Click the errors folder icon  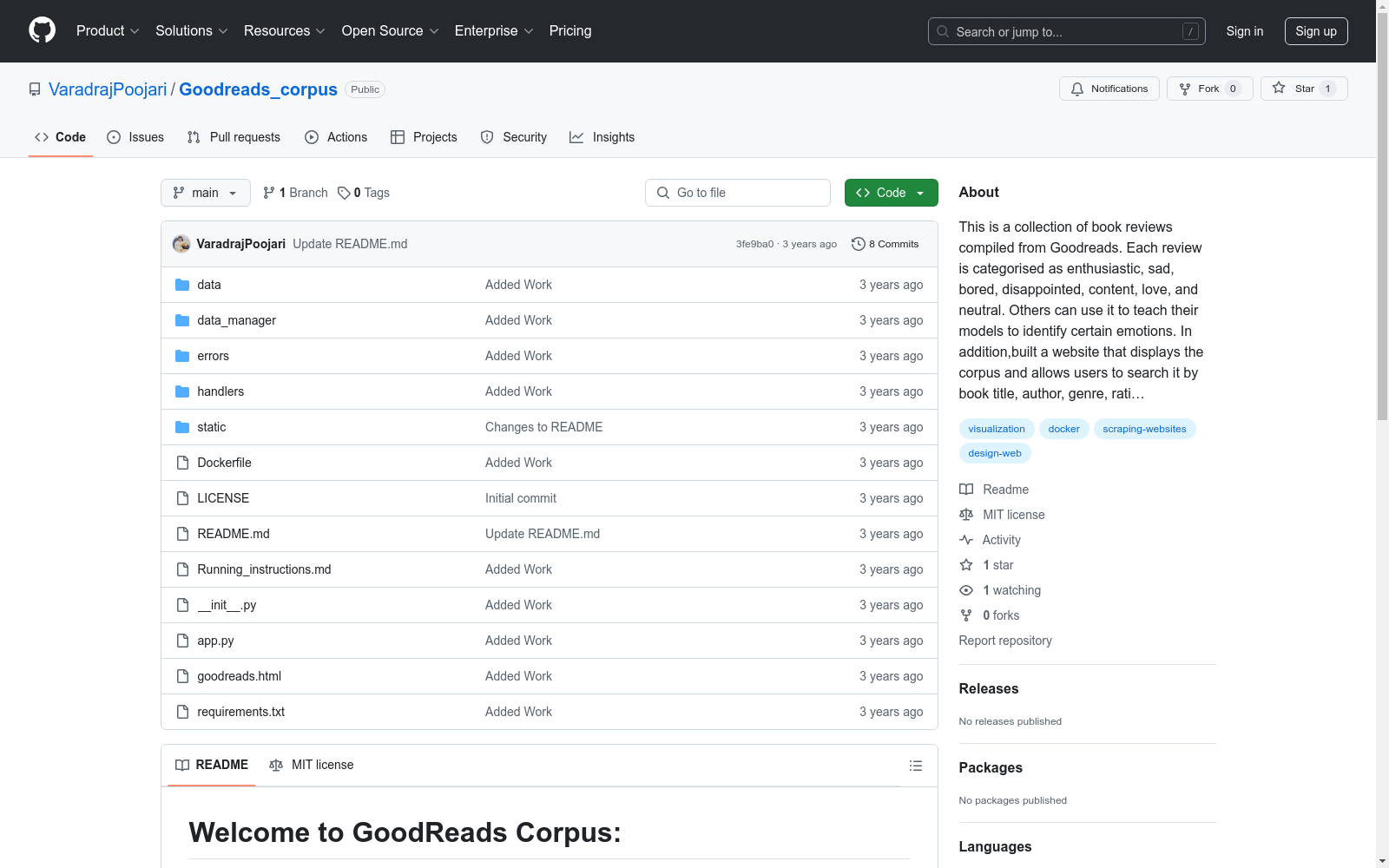click(x=182, y=356)
